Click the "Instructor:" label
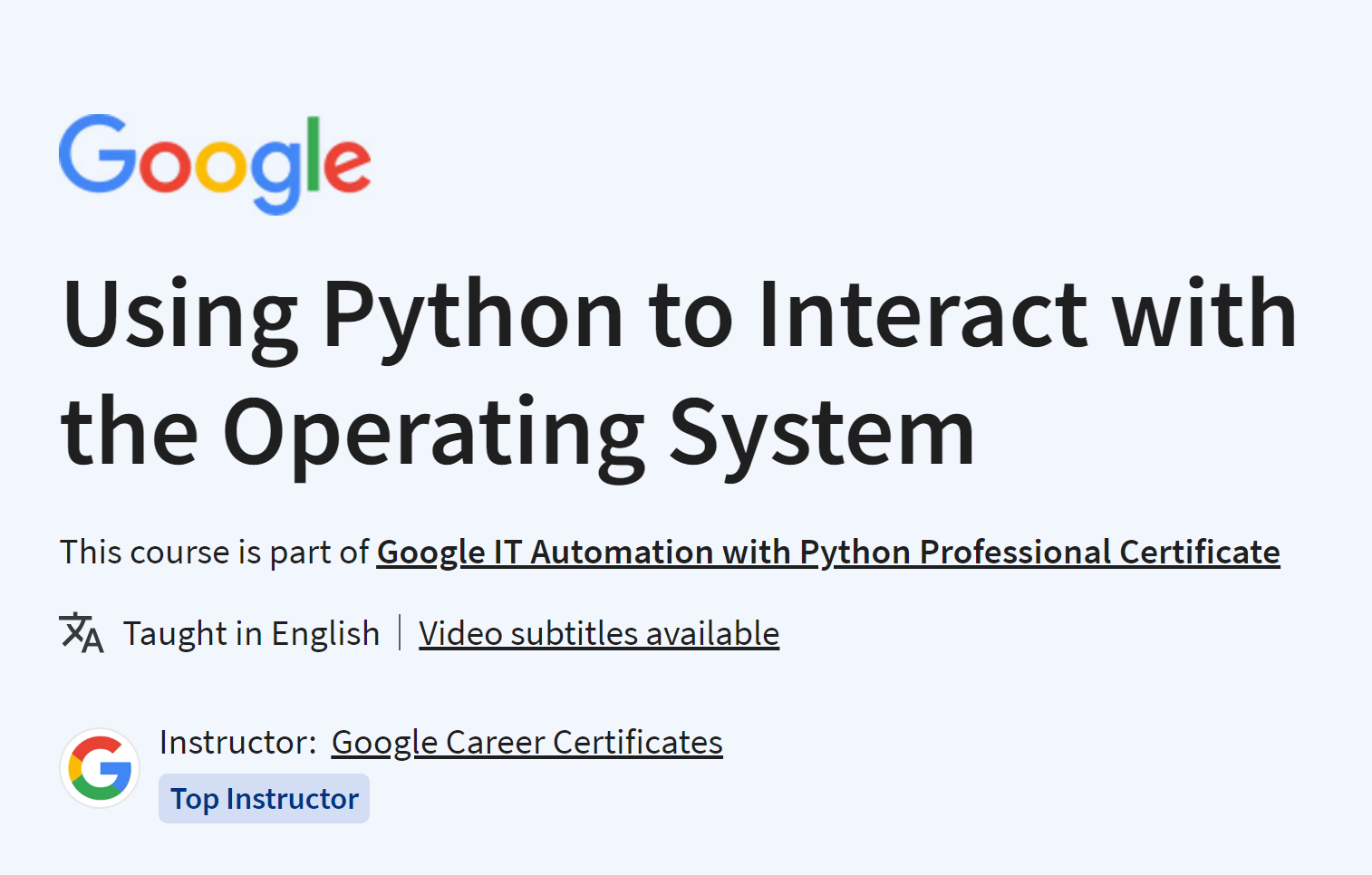Screen dimensions: 1372x875 click(237, 743)
